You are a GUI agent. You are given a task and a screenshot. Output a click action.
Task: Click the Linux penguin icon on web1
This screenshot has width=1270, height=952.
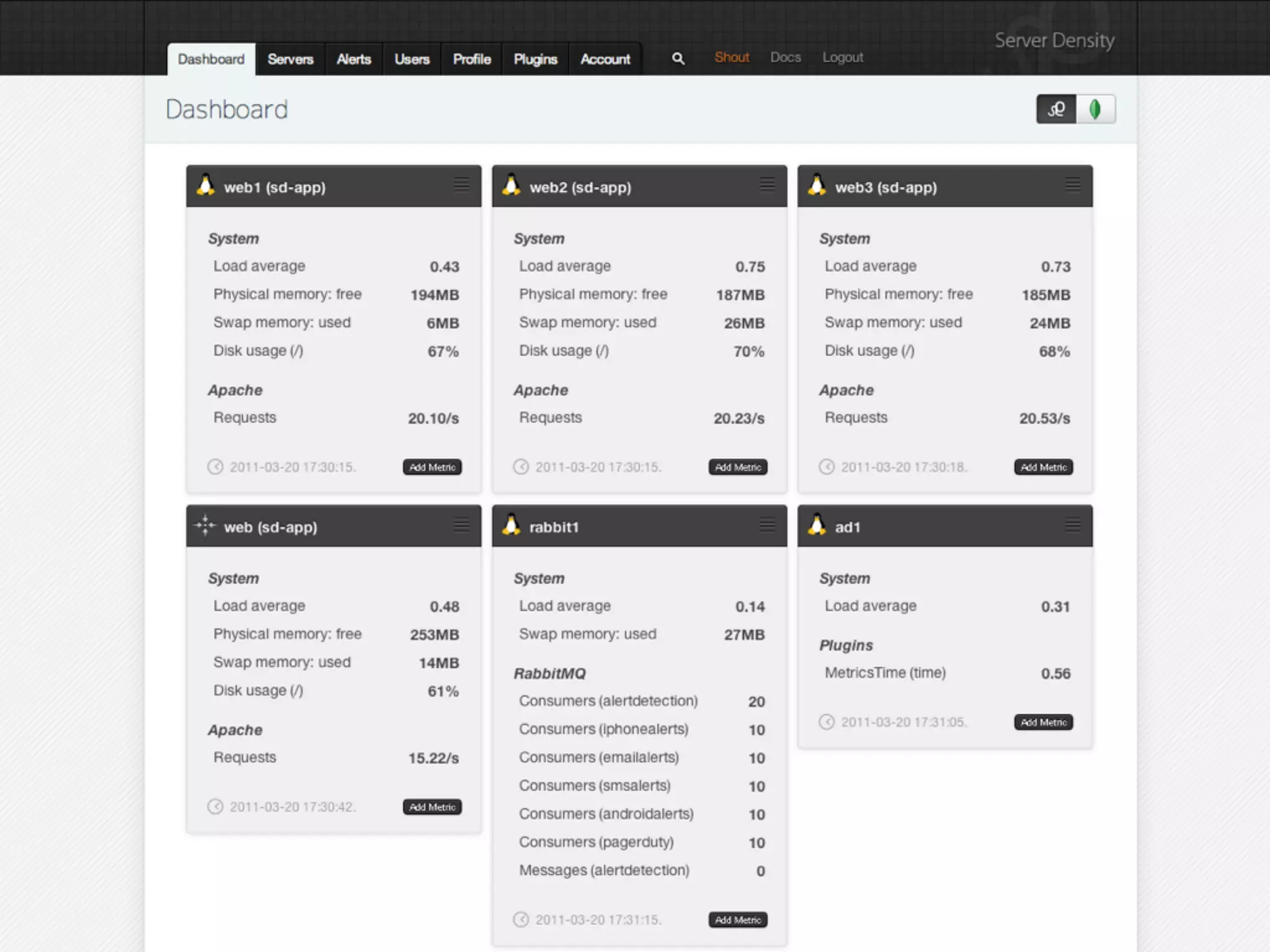[x=205, y=185]
